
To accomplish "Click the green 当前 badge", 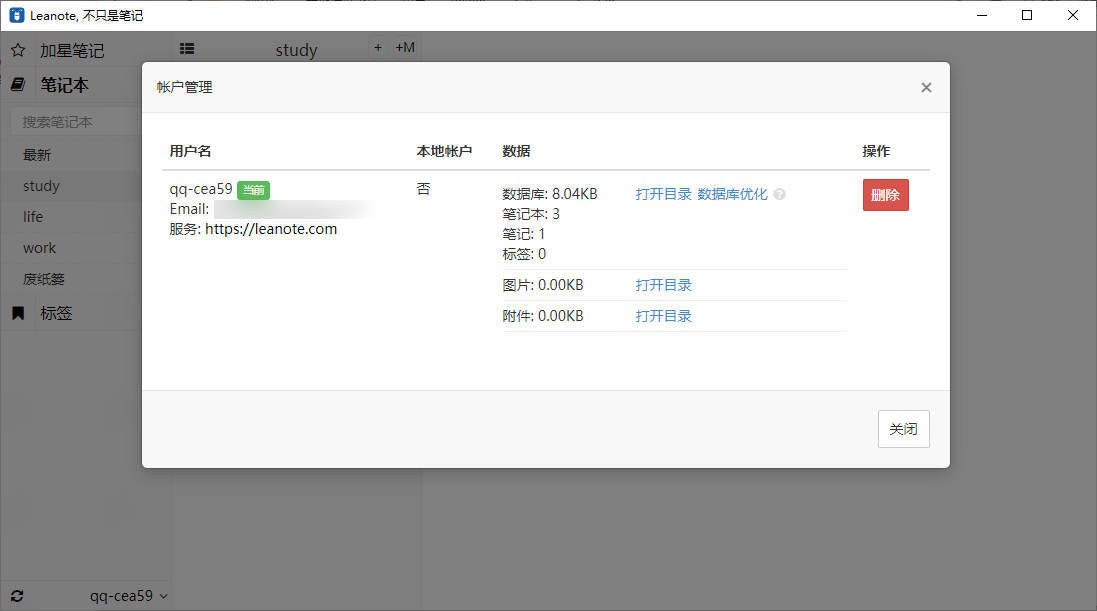I will tap(253, 190).
